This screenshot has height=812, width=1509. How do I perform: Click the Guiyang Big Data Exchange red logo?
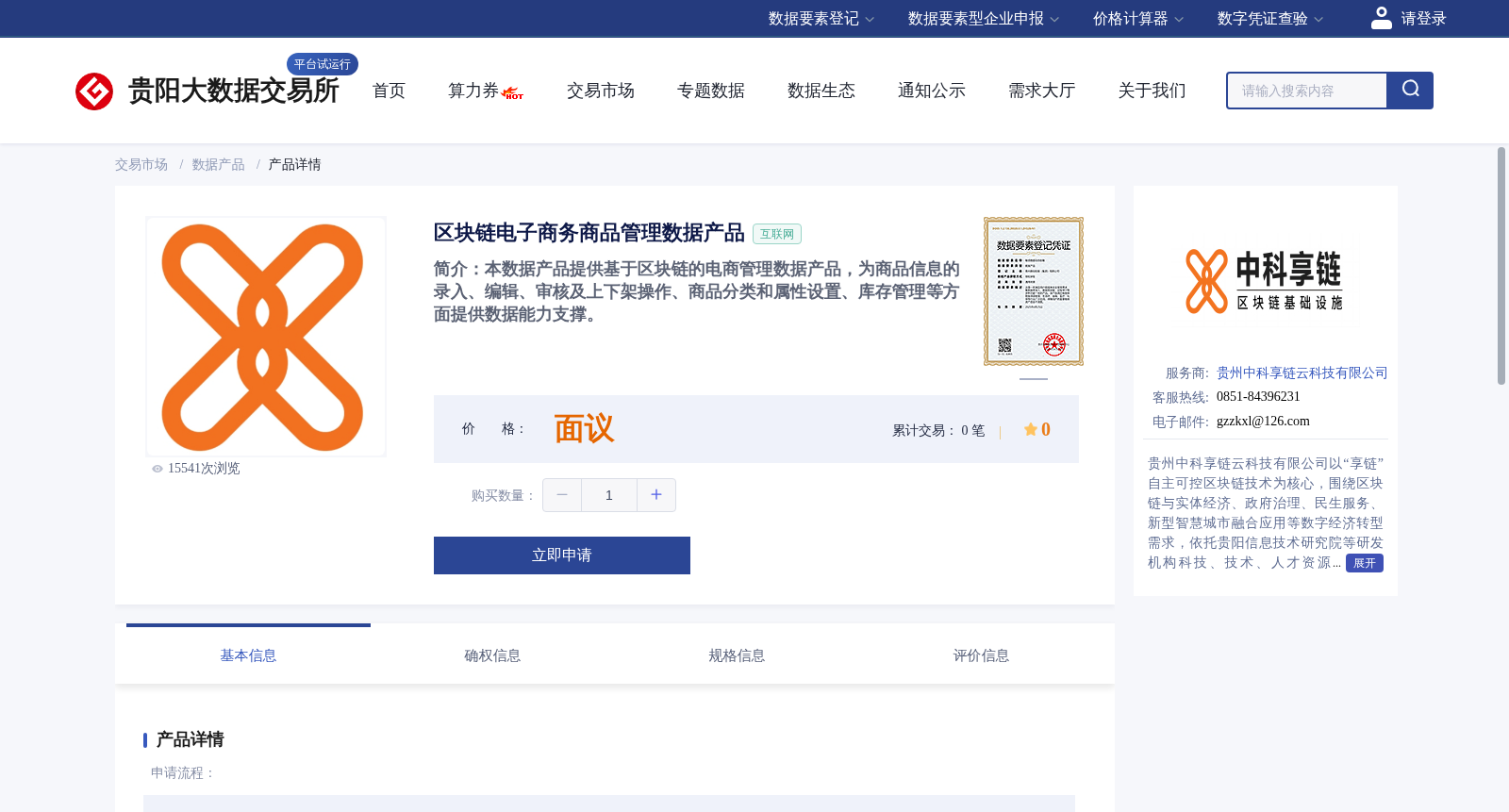pos(94,91)
